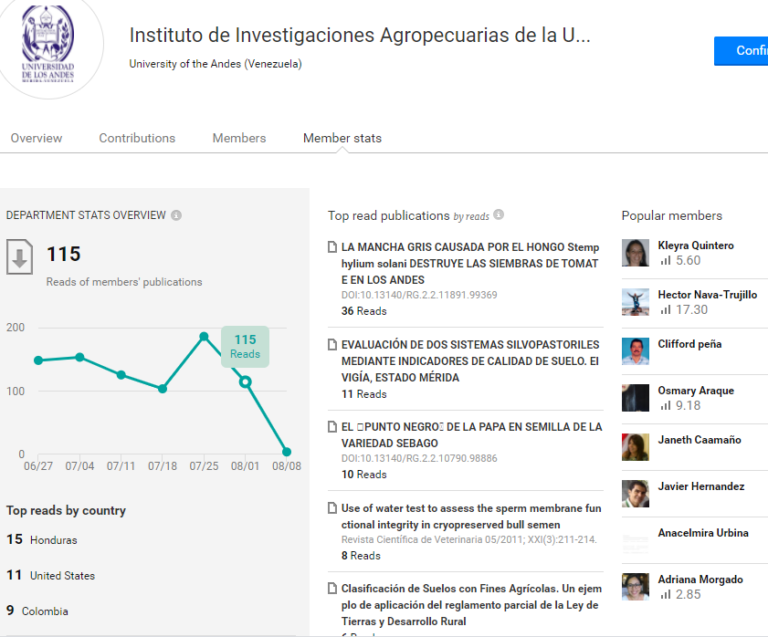Click DOI 10.13140/RG.2.2.11891.99369 text

[x=419, y=295]
